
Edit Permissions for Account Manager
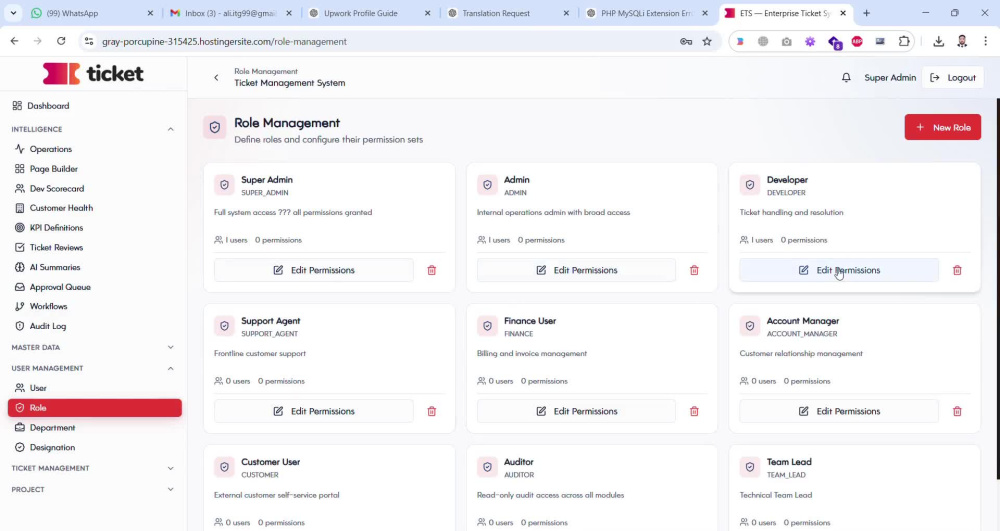839,411
